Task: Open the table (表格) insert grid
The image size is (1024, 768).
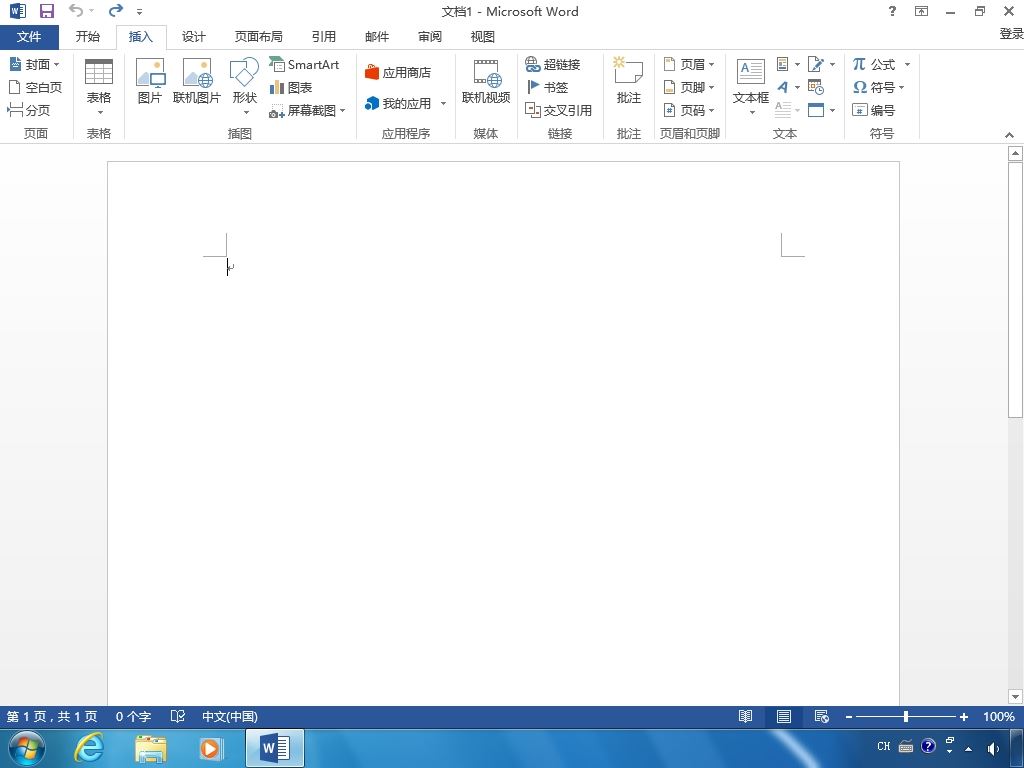Action: (x=99, y=88)
